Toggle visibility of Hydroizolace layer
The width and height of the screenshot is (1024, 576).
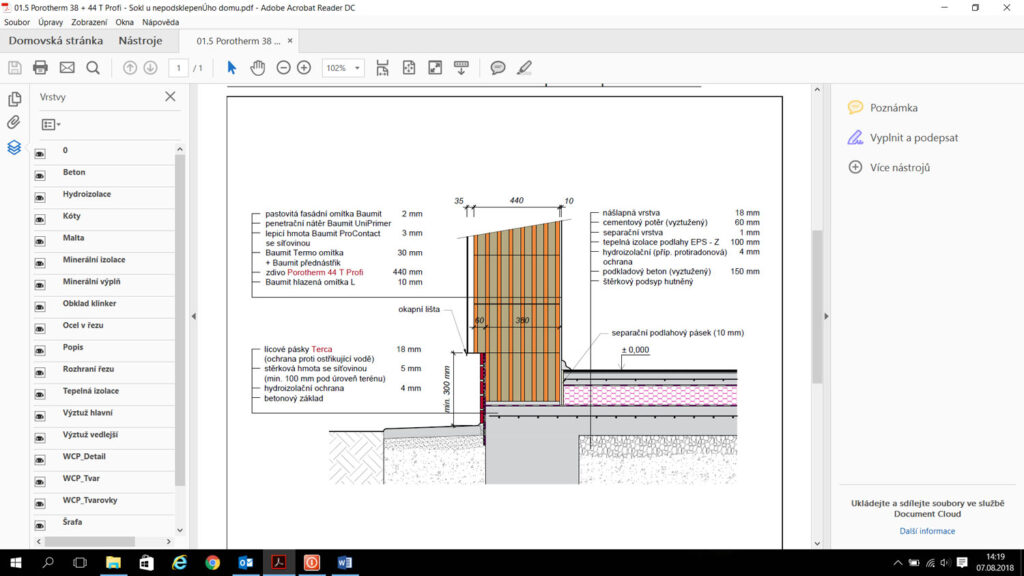tap(41, 197)
